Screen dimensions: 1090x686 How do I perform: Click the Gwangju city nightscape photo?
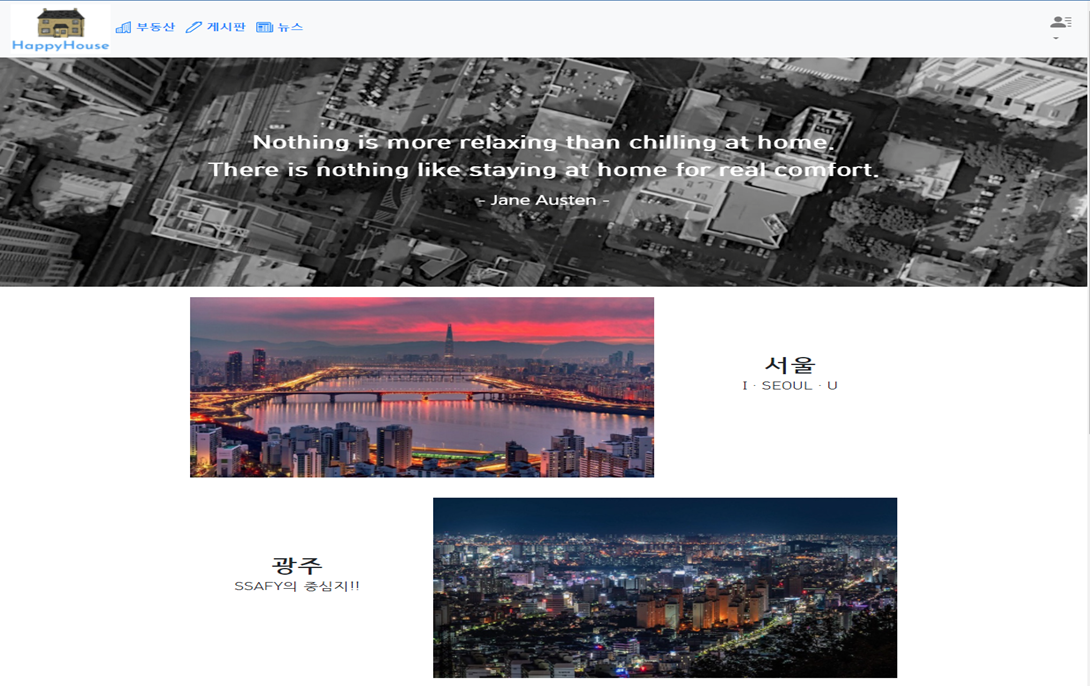click(665, 587)
